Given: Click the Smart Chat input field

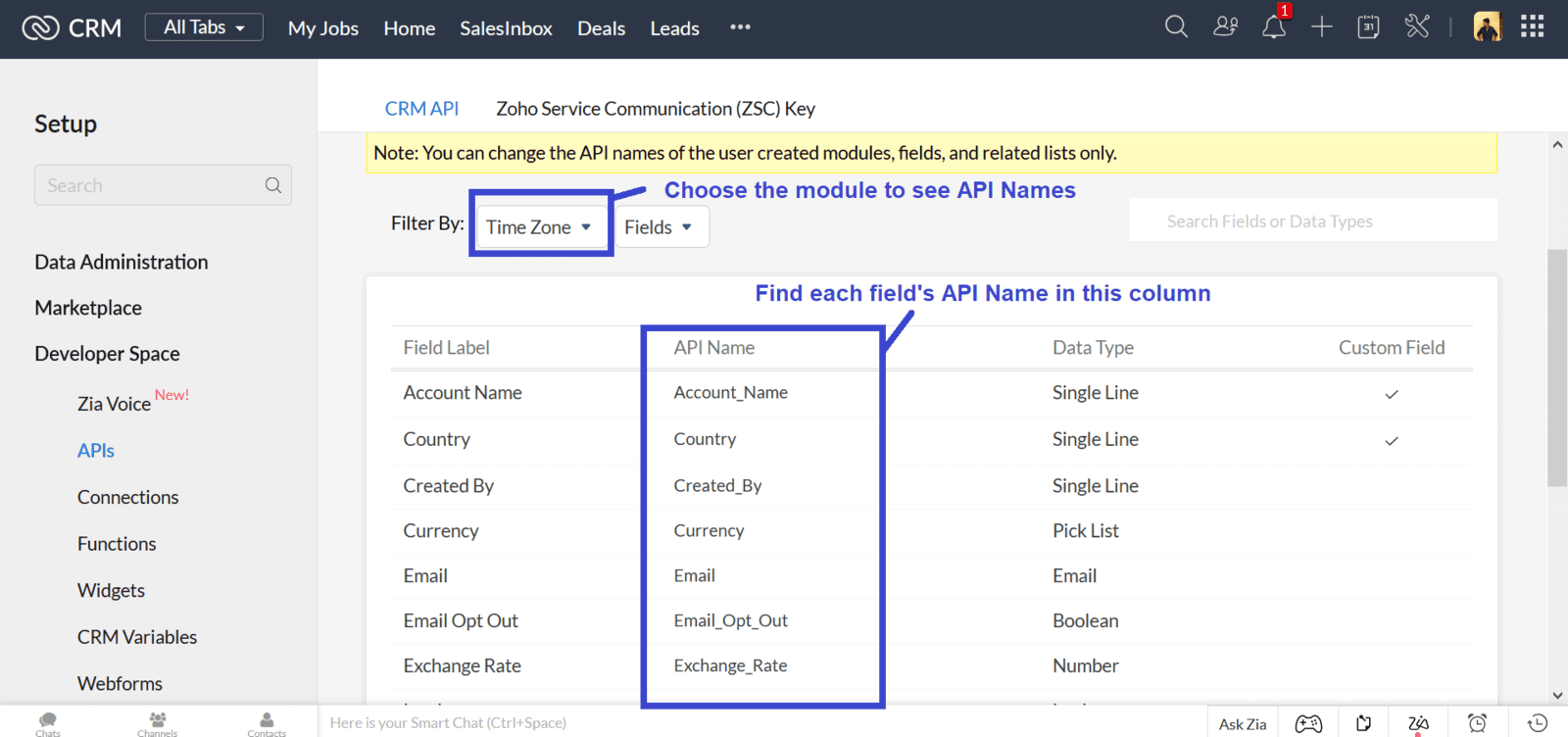Looking at the screenshot, I should (762, 722).
